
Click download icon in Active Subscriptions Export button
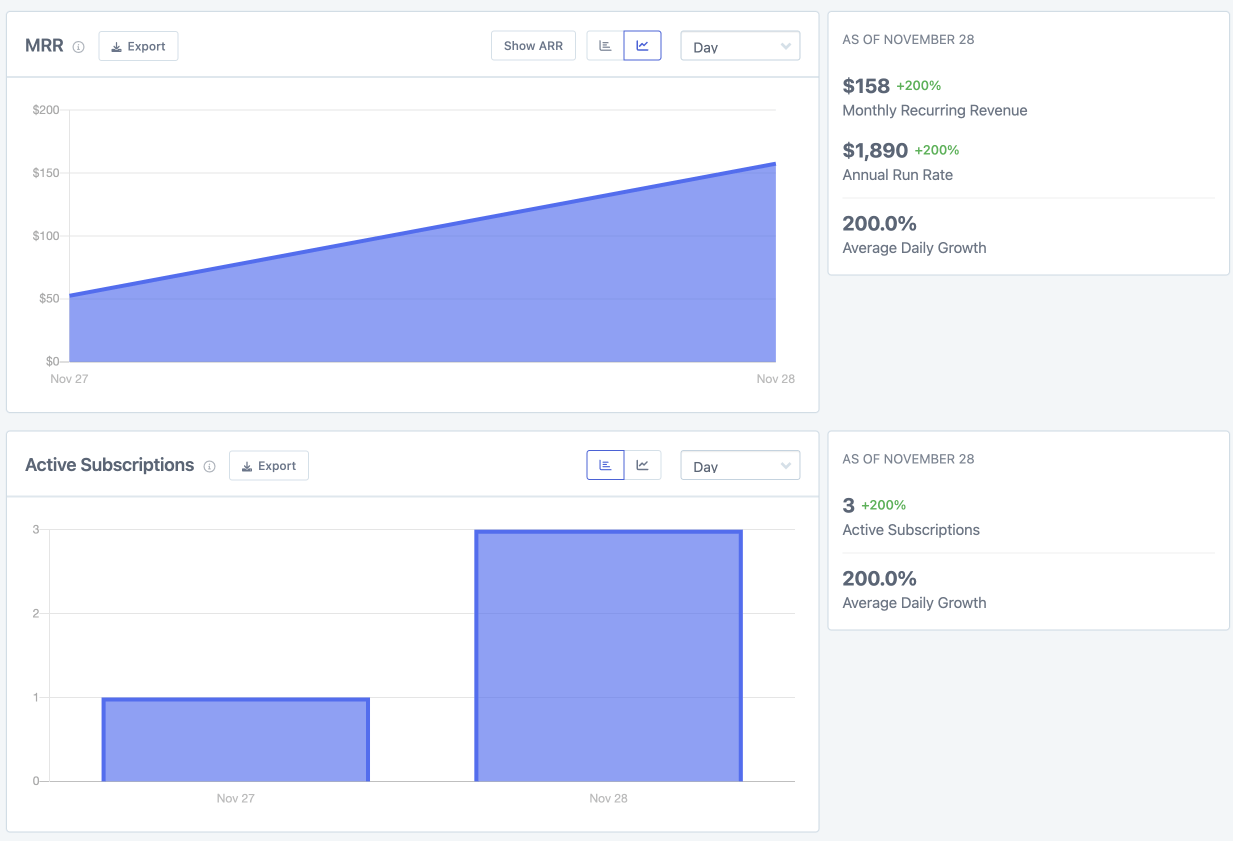click(247, 465)
